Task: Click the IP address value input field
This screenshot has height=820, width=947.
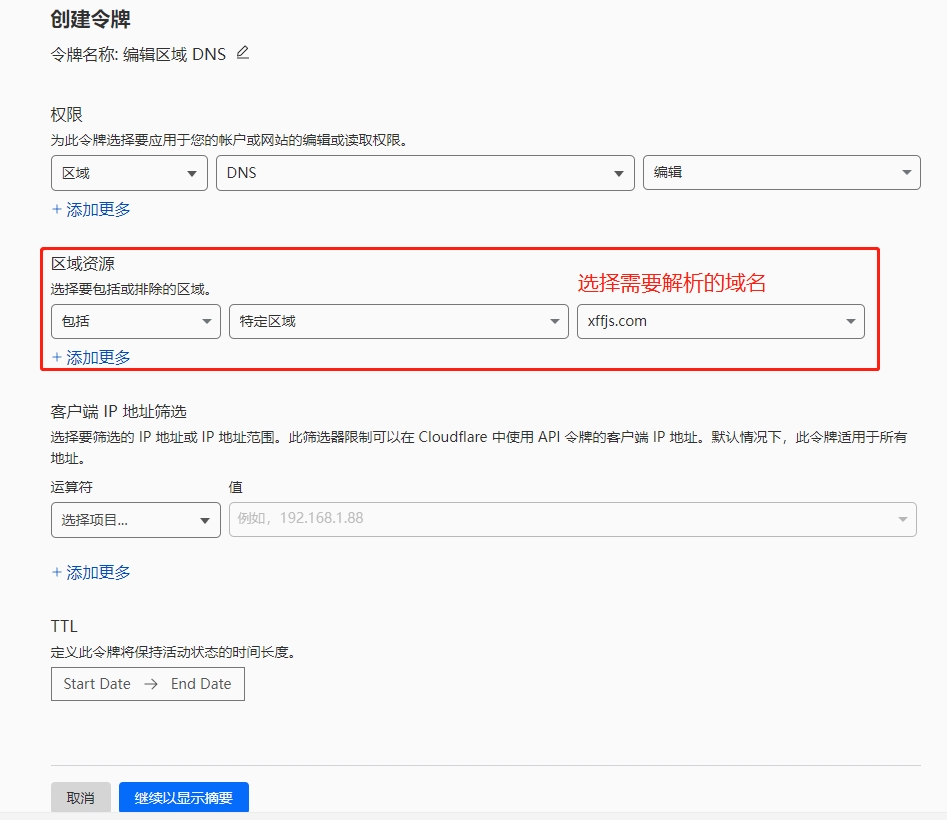Action: (x=560, y=519)
